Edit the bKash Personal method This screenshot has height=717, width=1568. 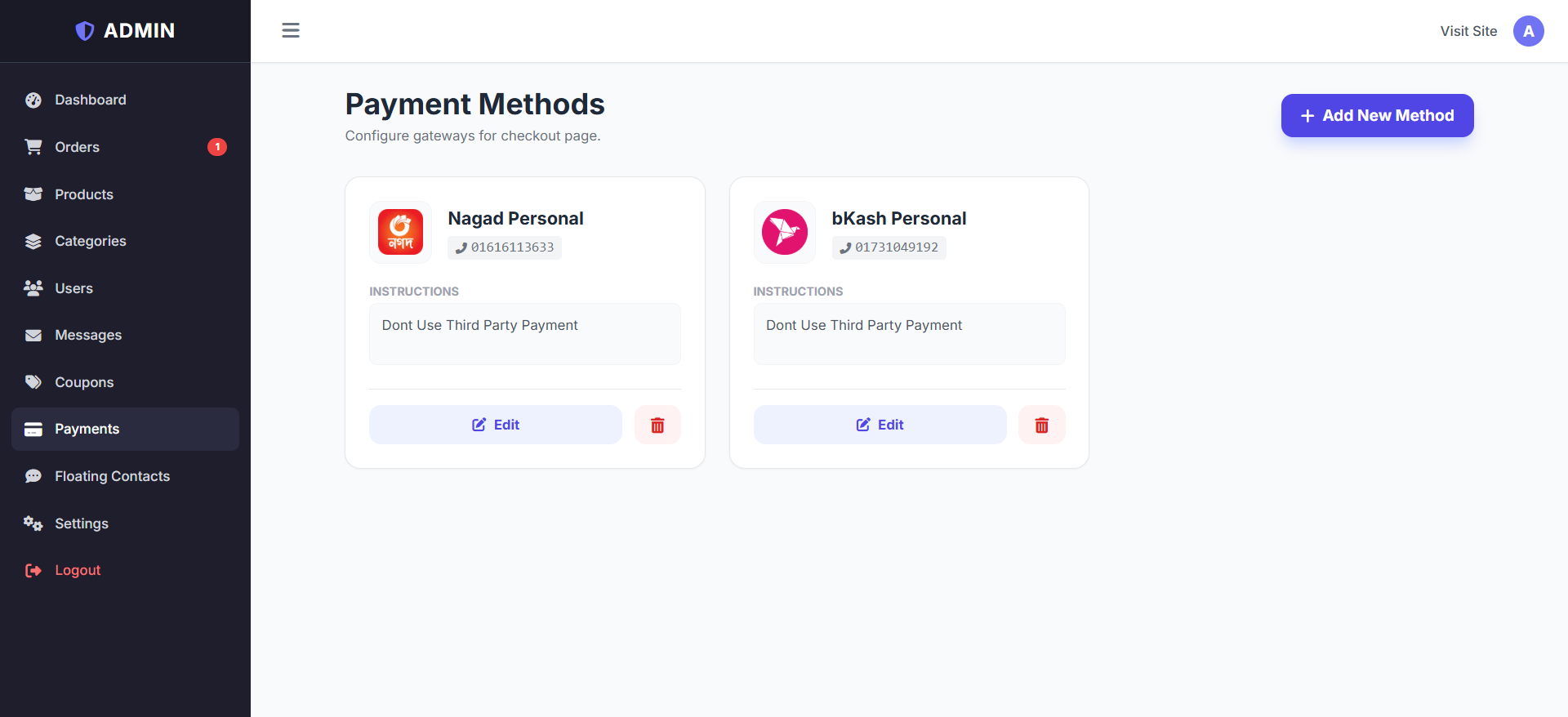point(880,425)
